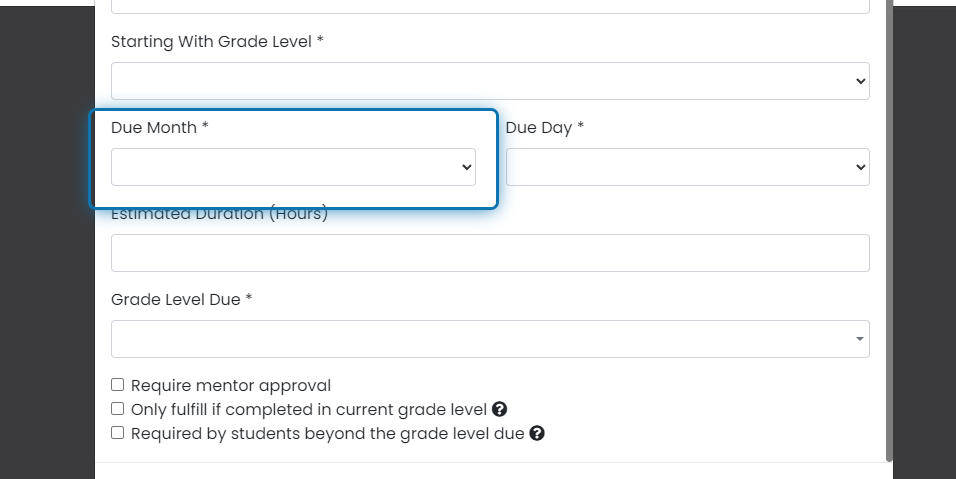Expand the Due Month select box
Screen dimensions: 956x479
[x=293, y=167]
